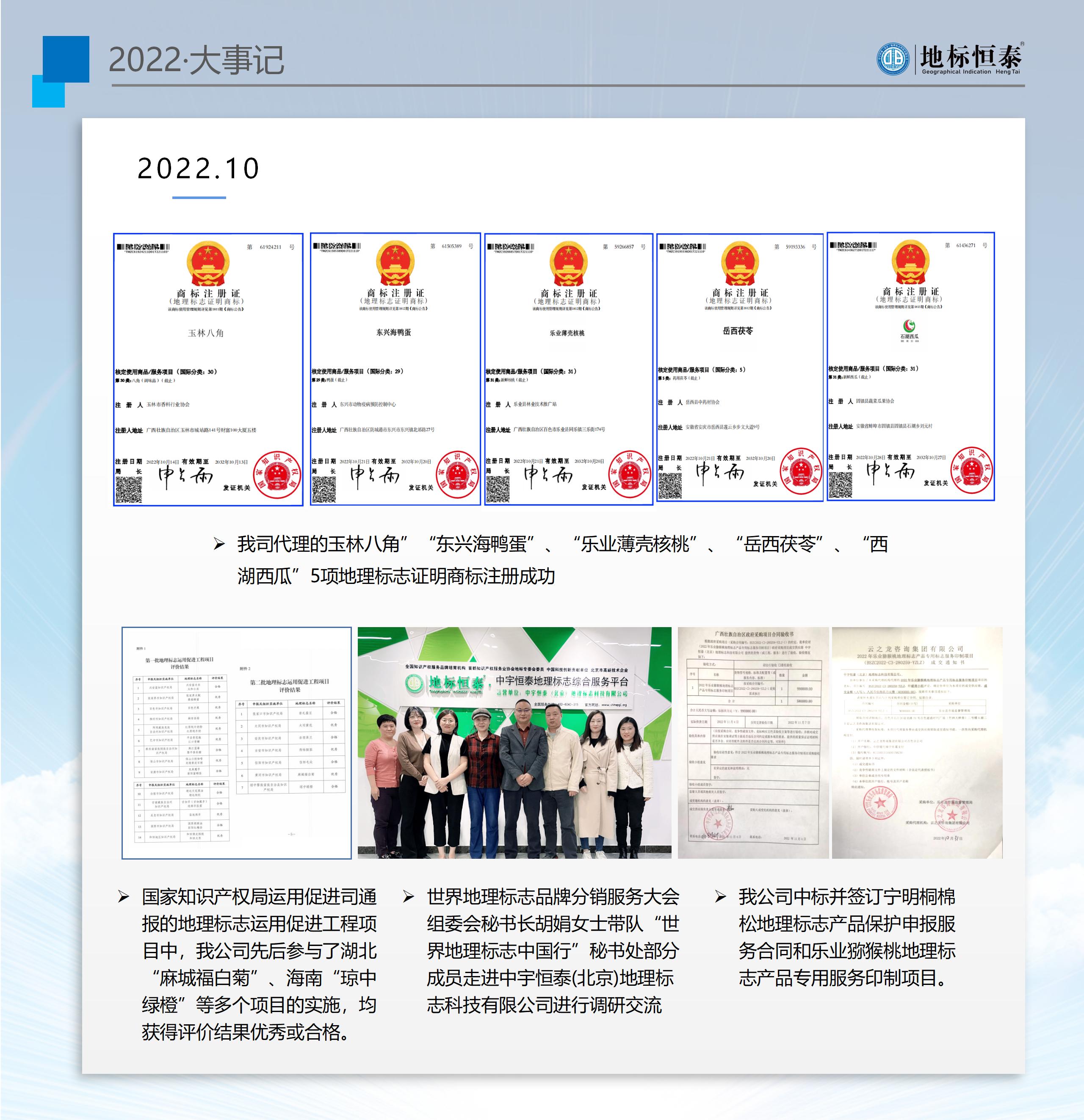Click red seal on 东兴海鸭蛋 certificate
The width and height of the screenshot is (1084, 1120).
[x=457, y=474]
